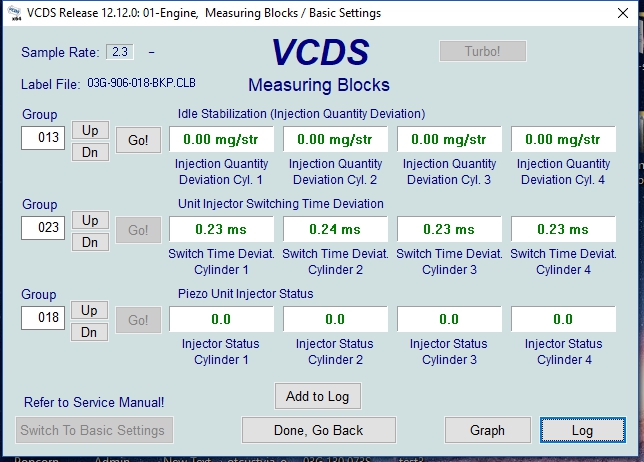Select Injector Status Cylinder 4 value

click(x=563, y=319)
